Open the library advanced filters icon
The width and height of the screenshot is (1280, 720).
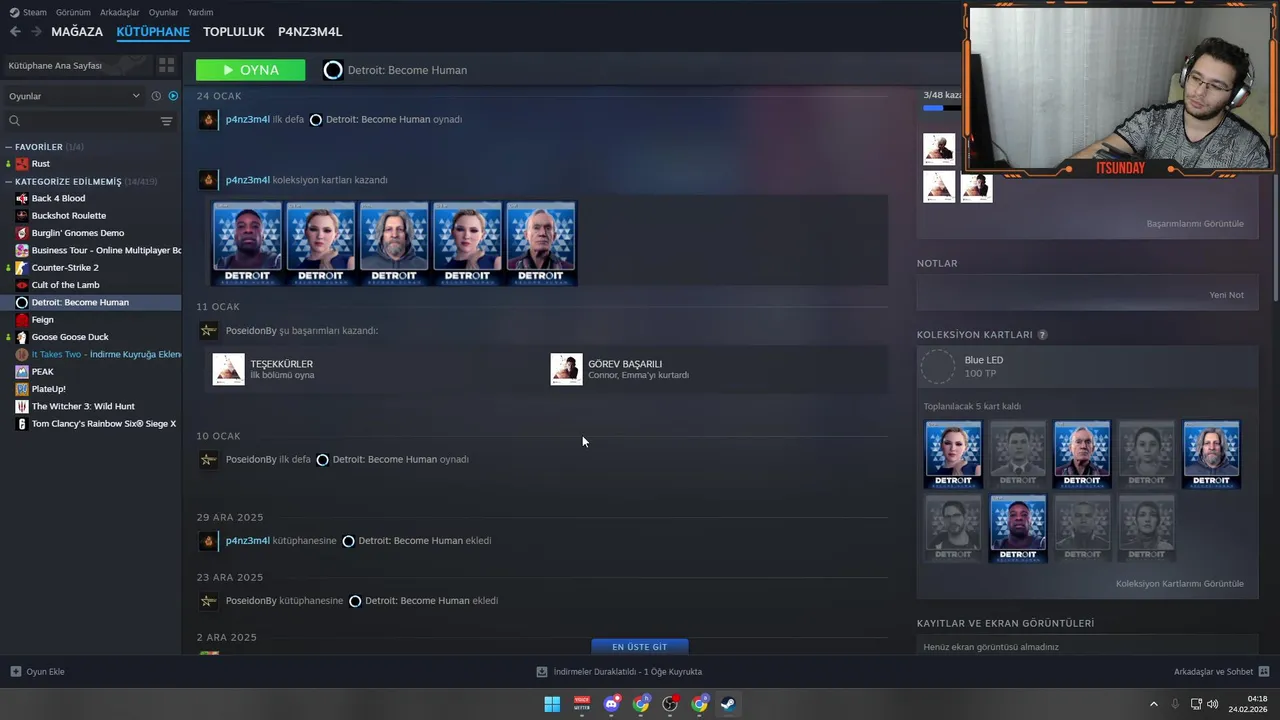click(x=167, y=121)
